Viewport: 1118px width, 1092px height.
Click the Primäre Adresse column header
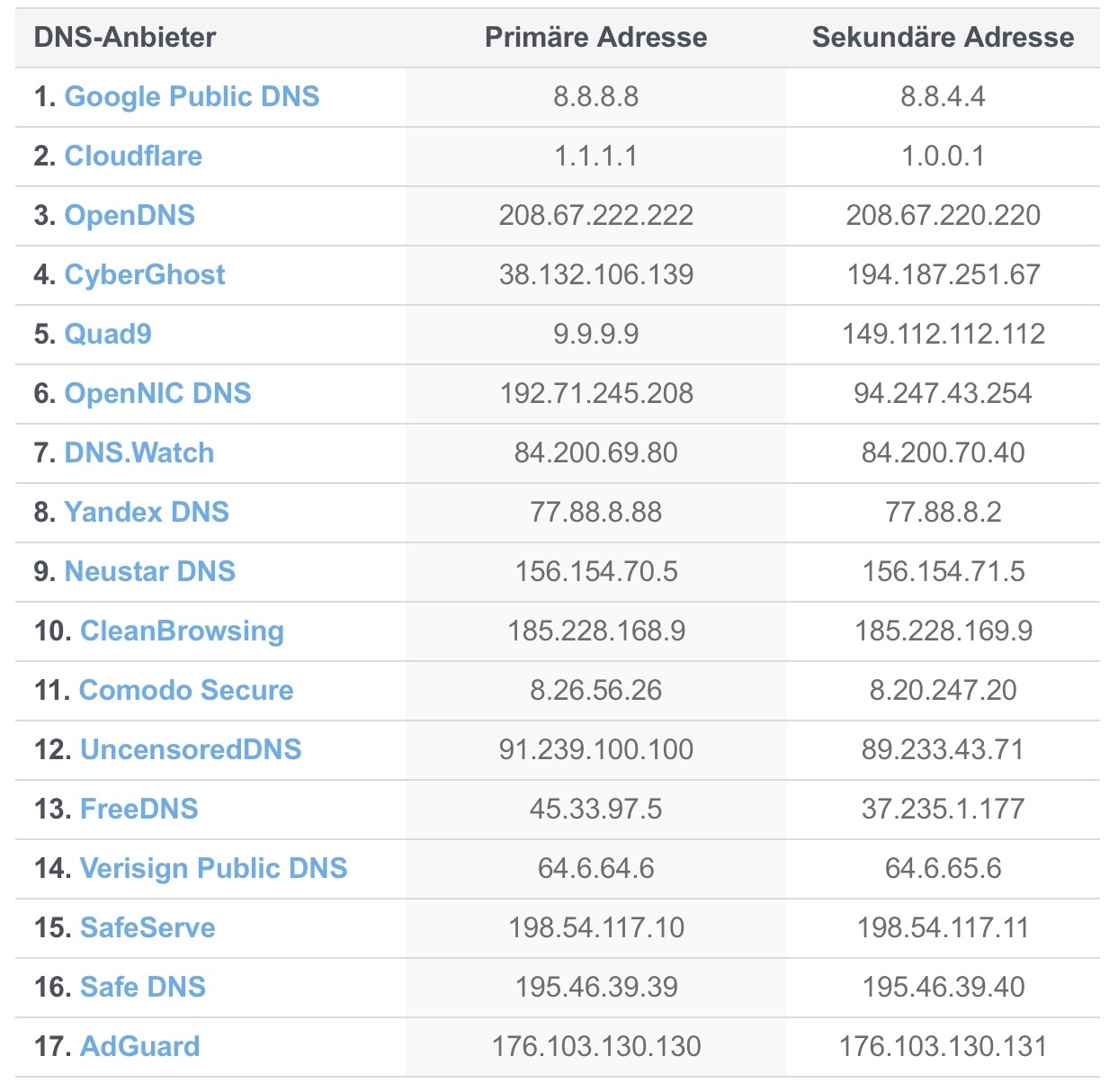tap(595, 38)
